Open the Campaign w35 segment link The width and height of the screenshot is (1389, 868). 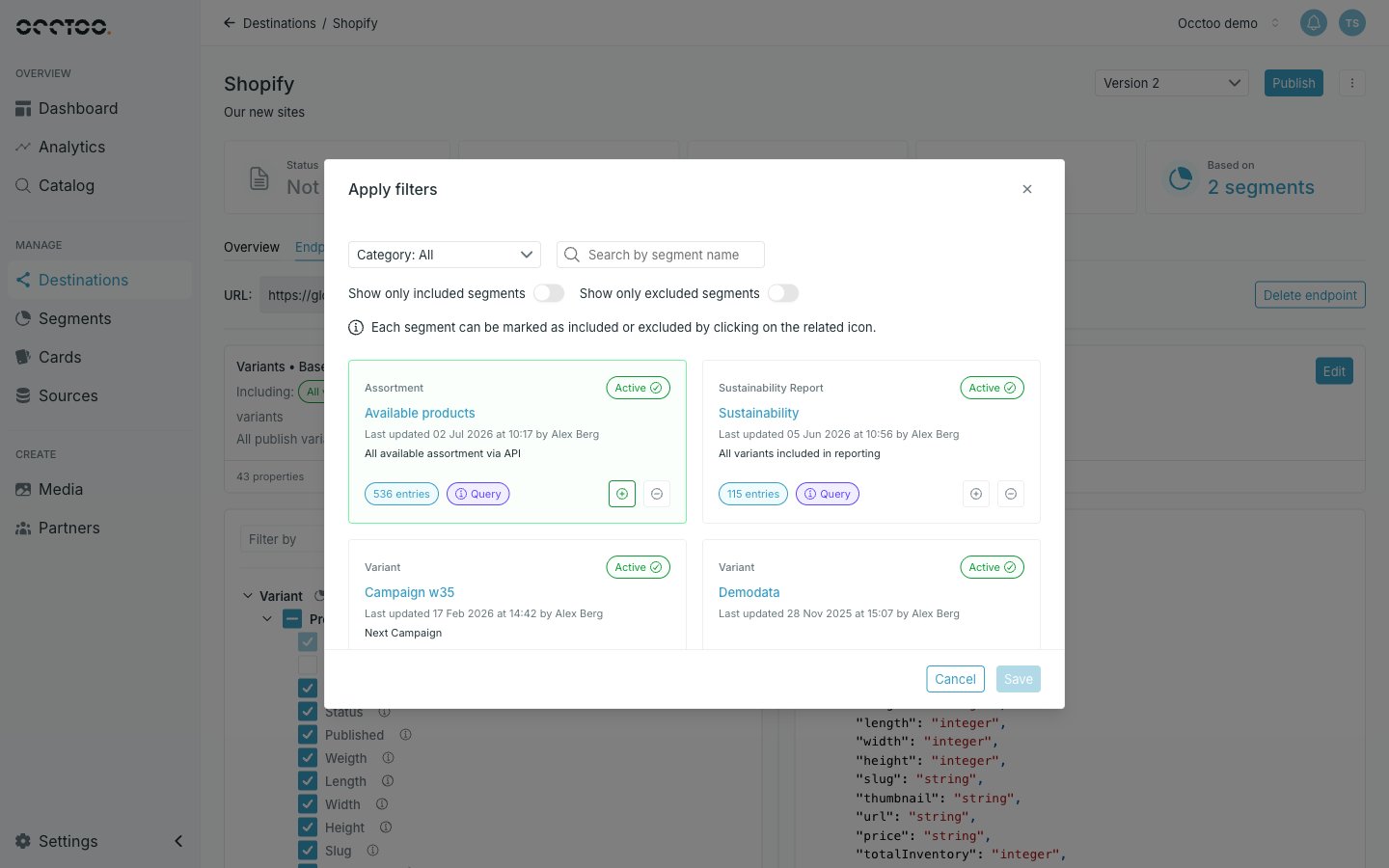[x=409, y=592]
